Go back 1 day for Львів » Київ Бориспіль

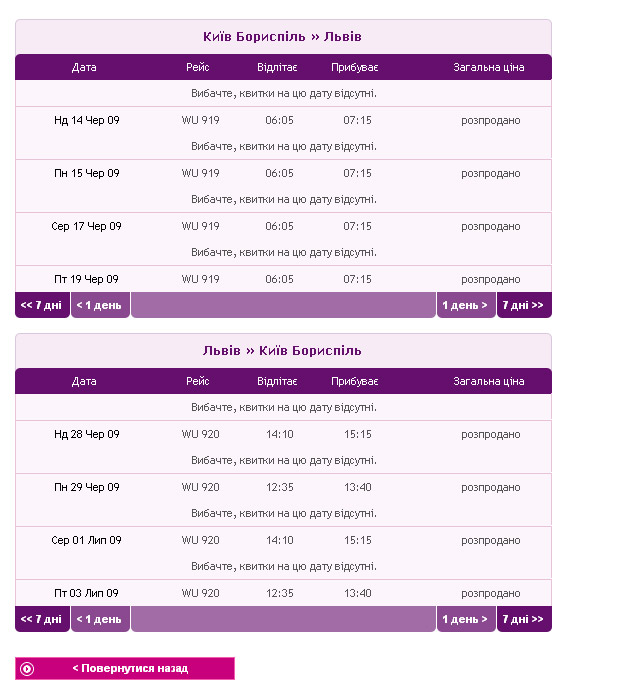100,619
